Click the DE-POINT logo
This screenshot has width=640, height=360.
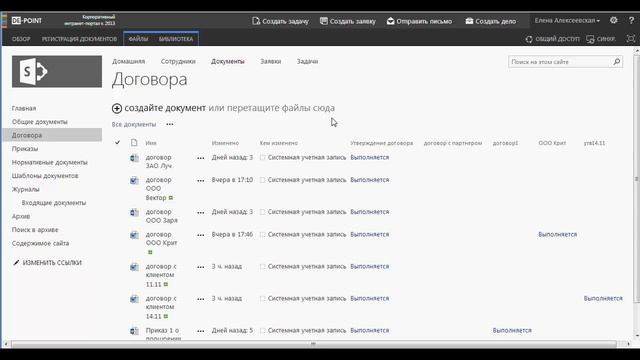point(27,20)
